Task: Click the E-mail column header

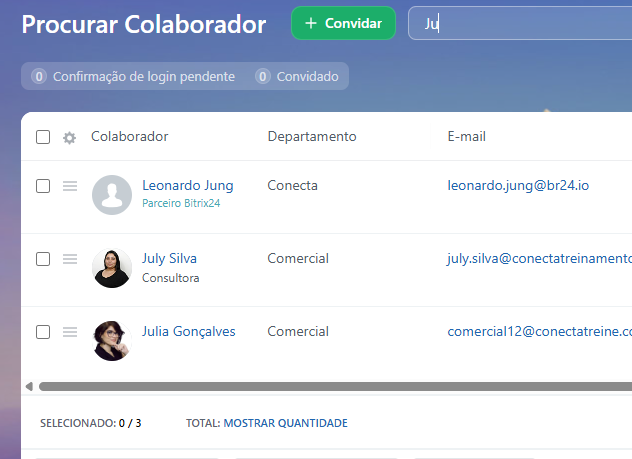Action: coord(466,137)
